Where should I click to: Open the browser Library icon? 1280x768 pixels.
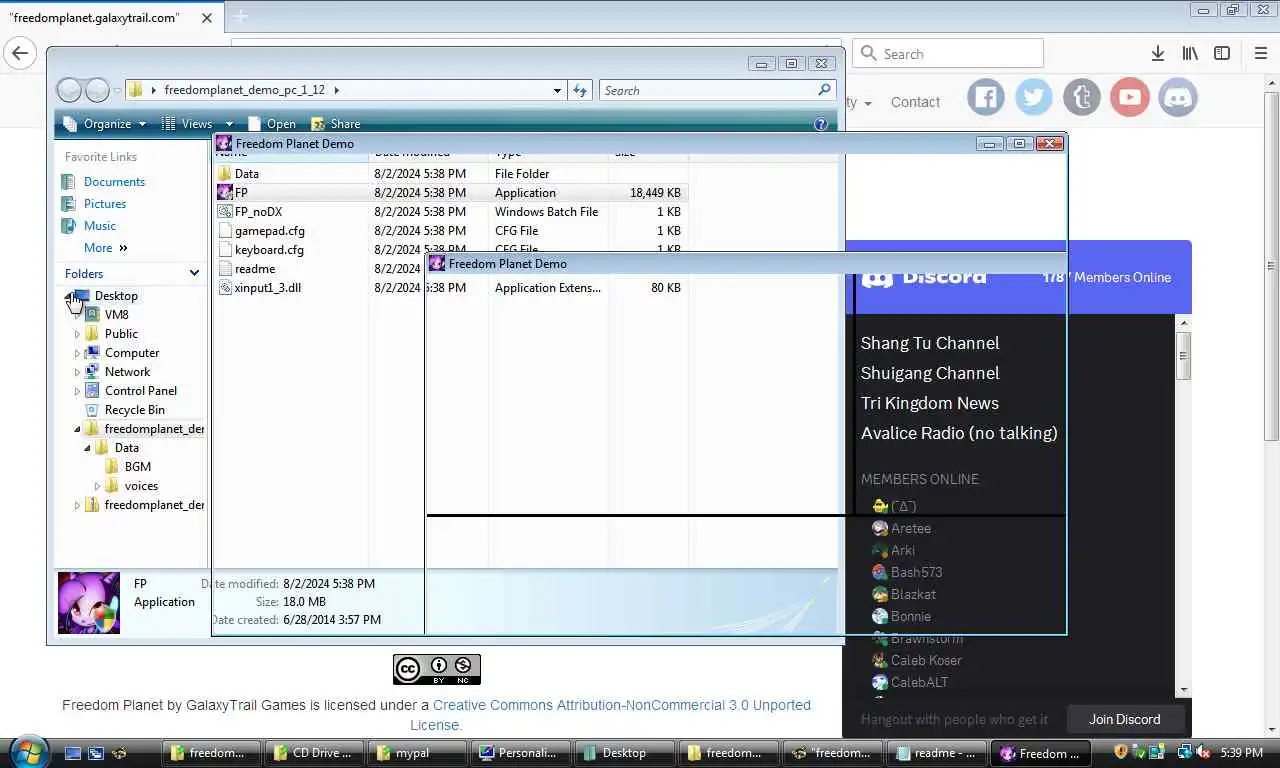click(1190, 54)
